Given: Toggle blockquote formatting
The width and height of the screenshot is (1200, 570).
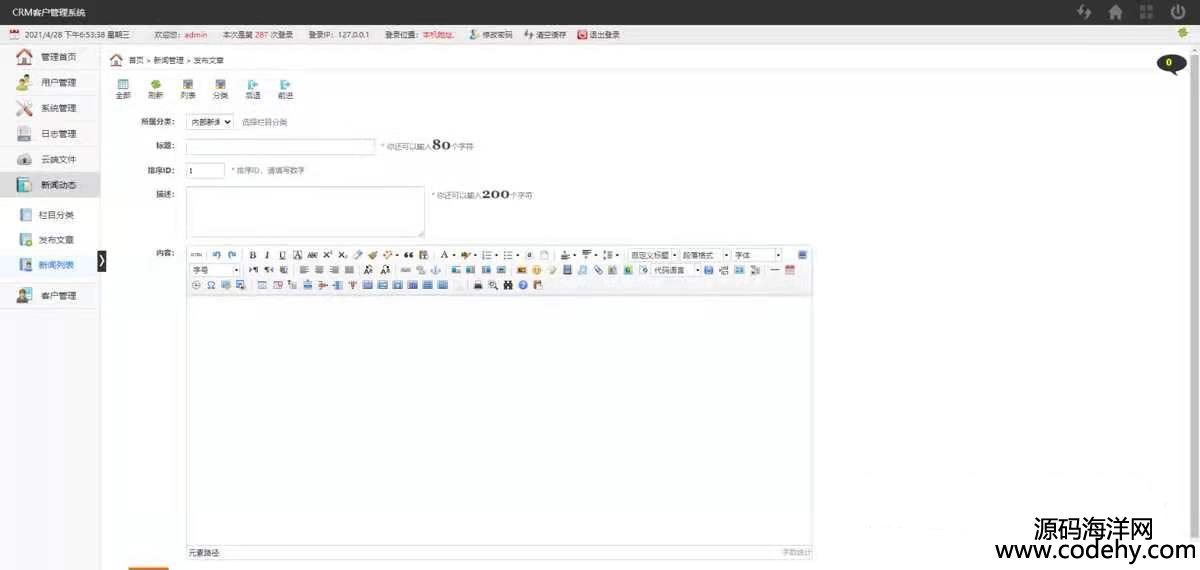Looking at the screenshot, I should 408,255.
